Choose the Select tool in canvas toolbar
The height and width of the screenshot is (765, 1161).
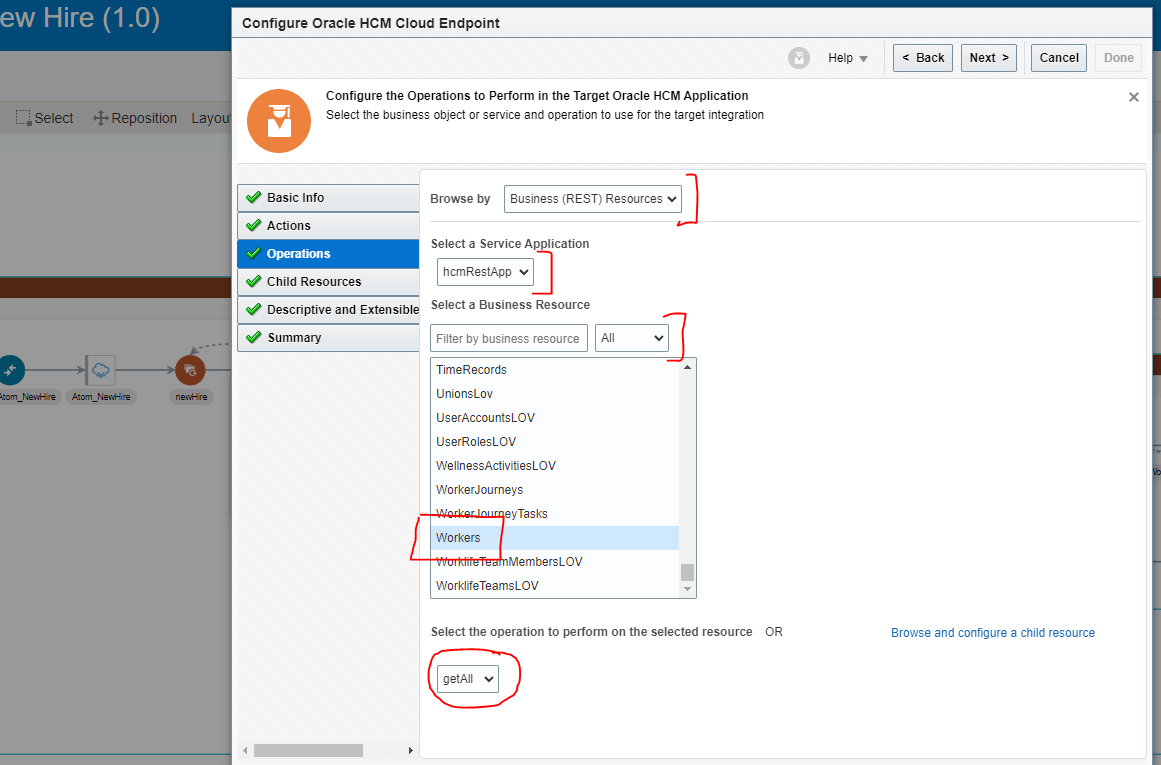(44, 118)
